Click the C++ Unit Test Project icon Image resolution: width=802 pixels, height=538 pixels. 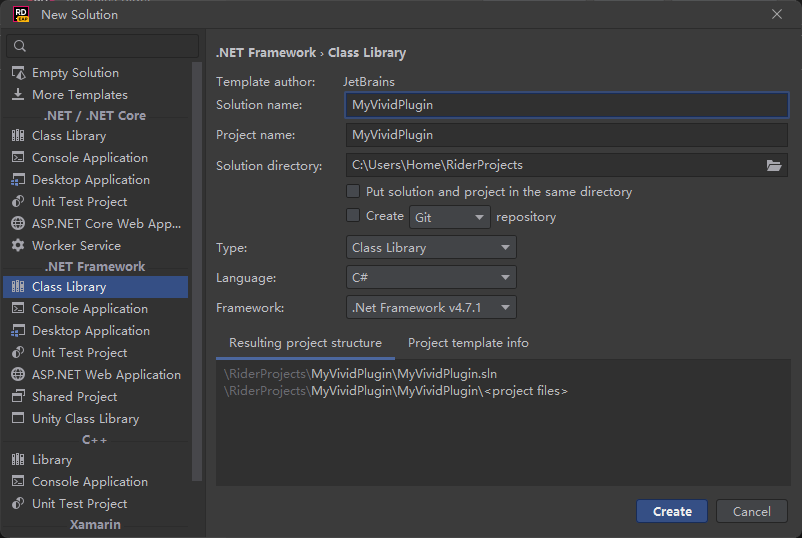pos(18,503)
